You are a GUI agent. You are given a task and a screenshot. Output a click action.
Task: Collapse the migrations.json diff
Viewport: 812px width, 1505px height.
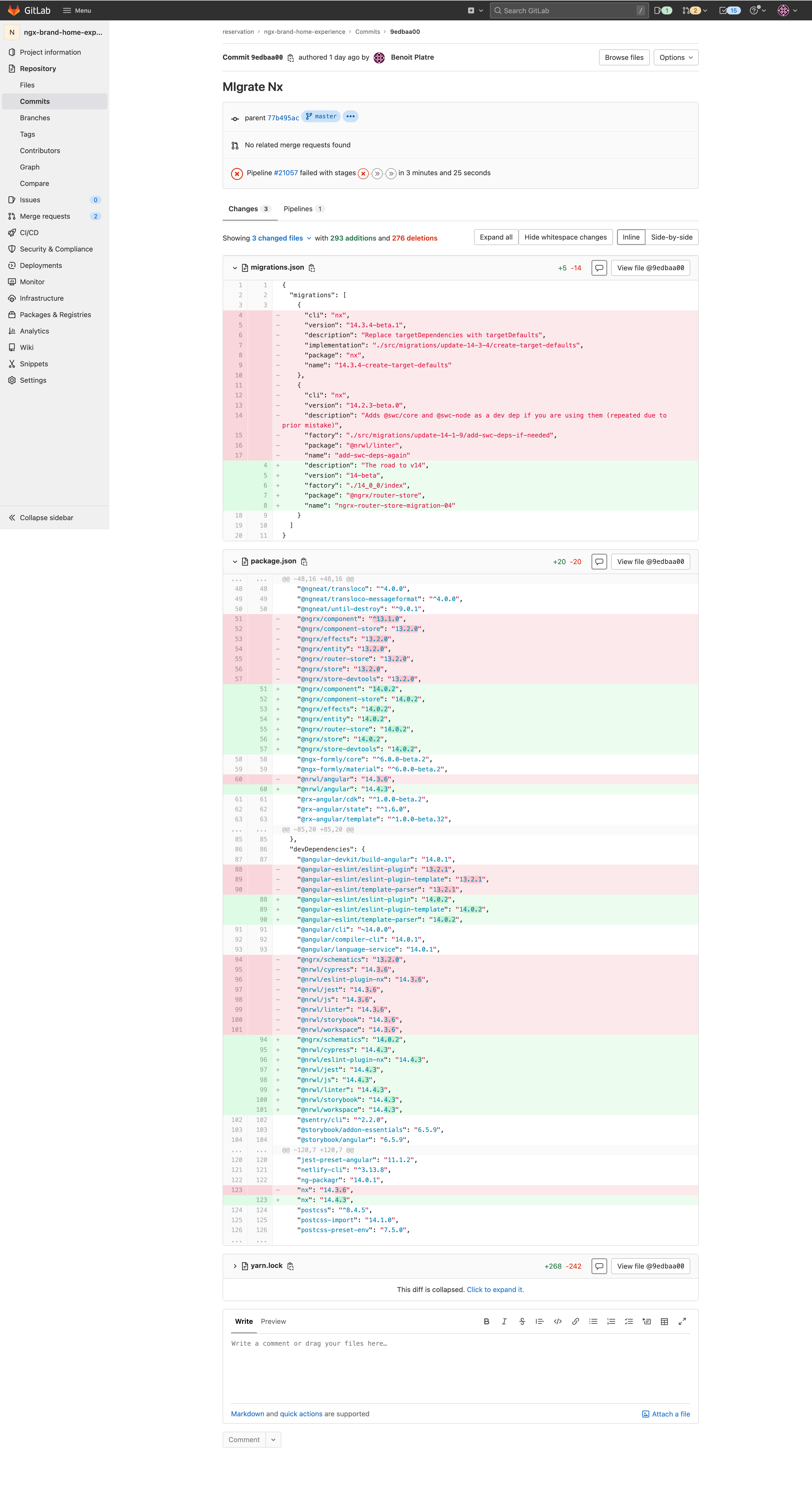235,268
